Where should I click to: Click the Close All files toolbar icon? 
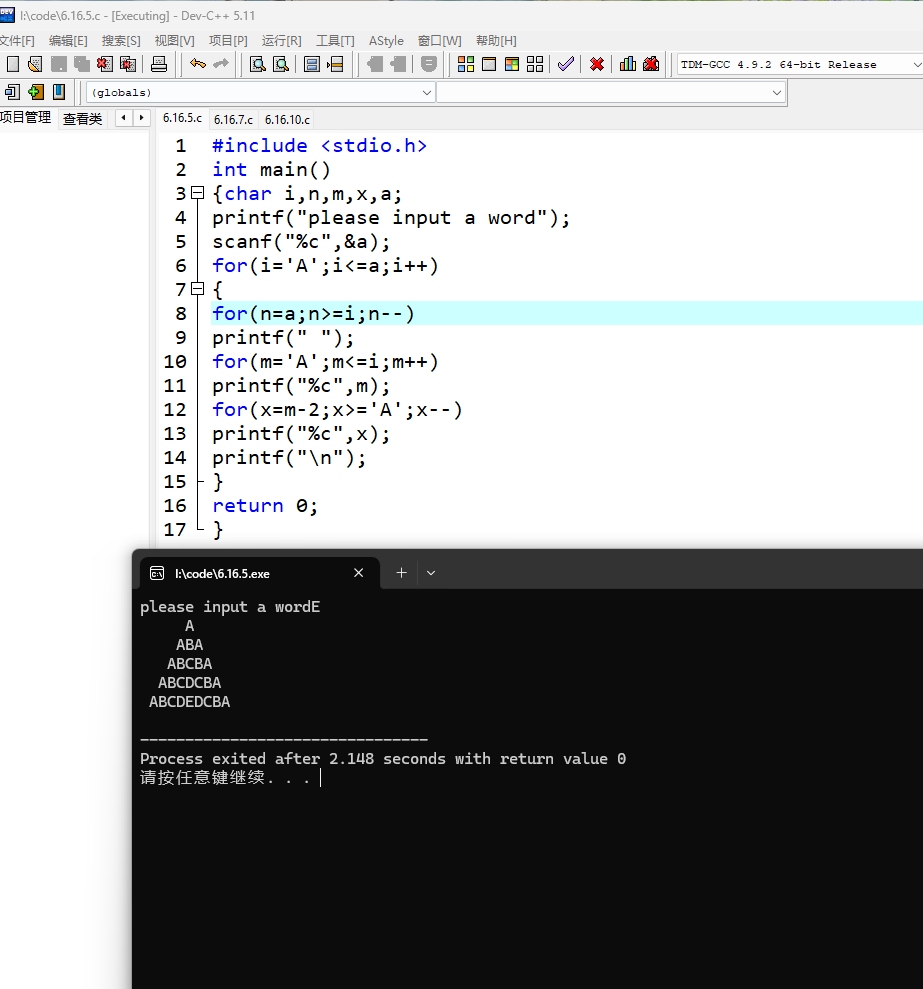128,64
